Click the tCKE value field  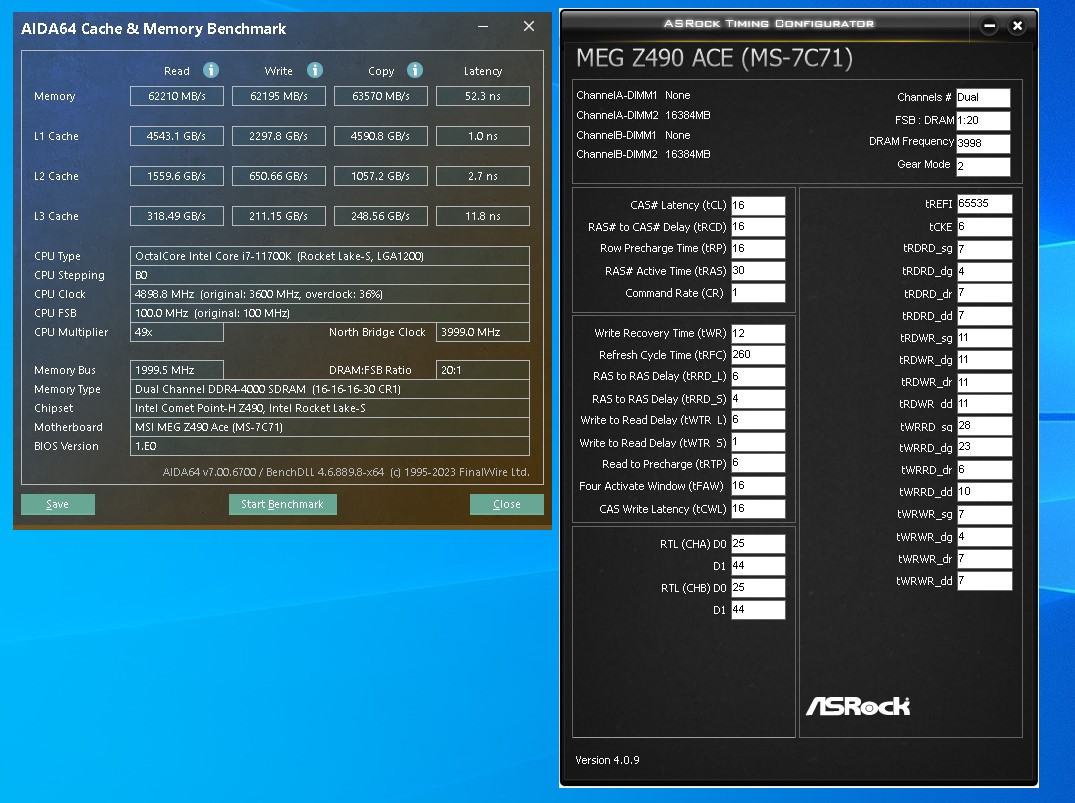click(x=985, y=227)
